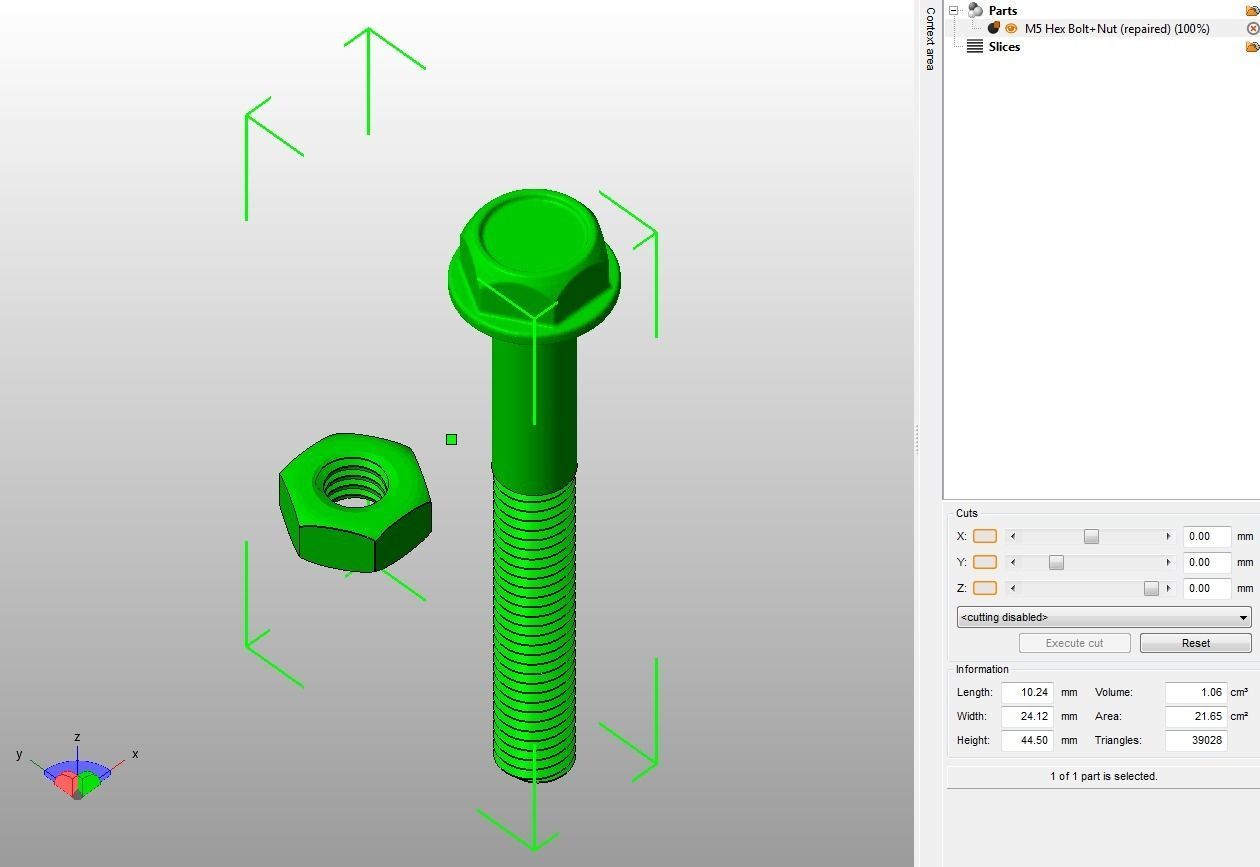Click the Y slider right arrow in Cuts
This screenshot has width=1260, height=867.
(x=1168, y=562)
